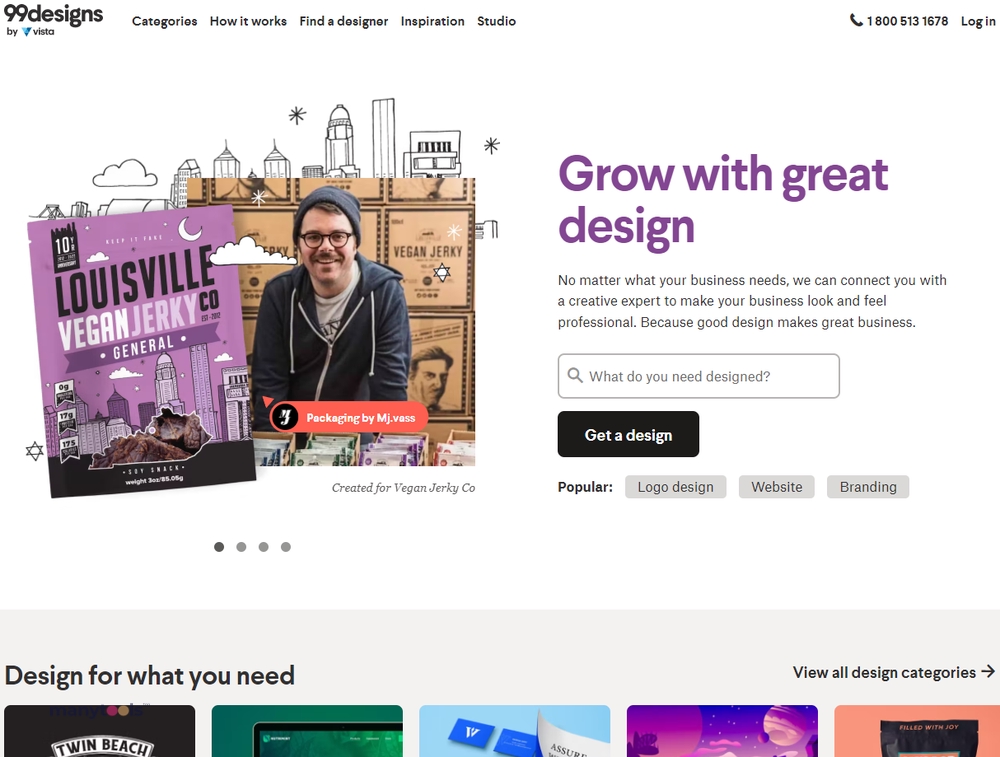Select the fourth carousel dot

point(286,547)
